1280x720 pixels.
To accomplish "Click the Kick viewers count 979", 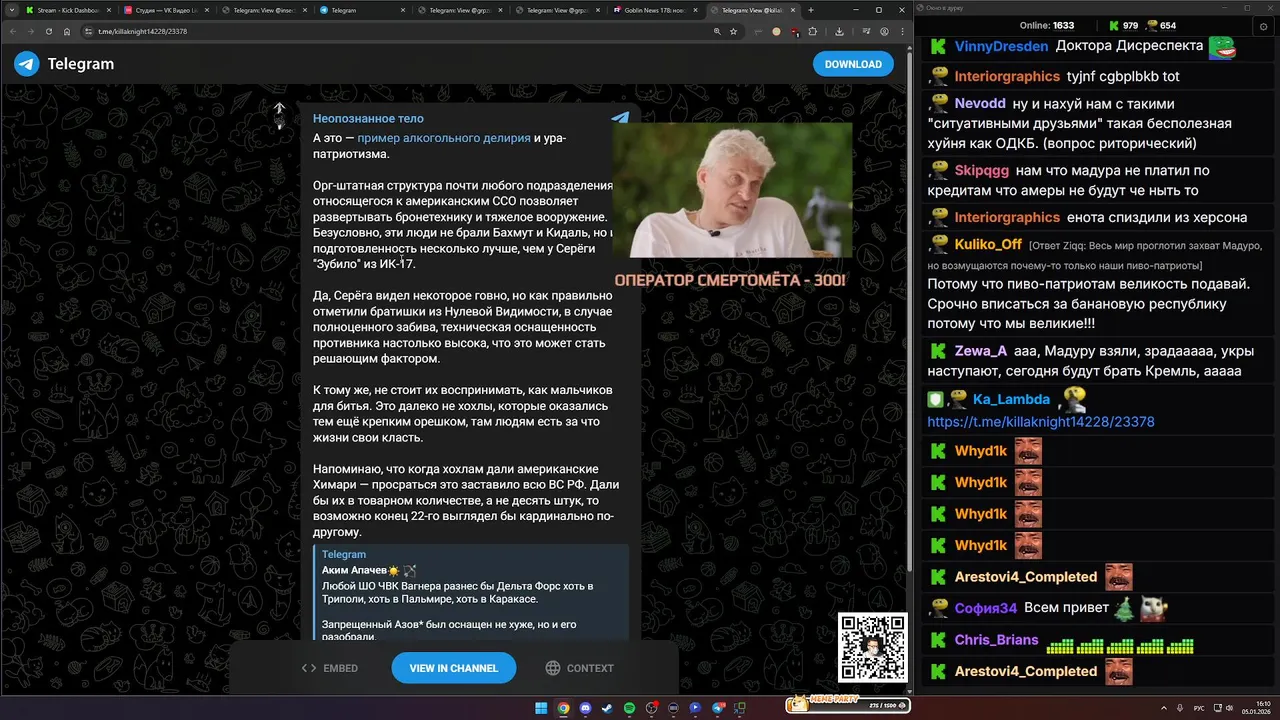I will 1123,26.
